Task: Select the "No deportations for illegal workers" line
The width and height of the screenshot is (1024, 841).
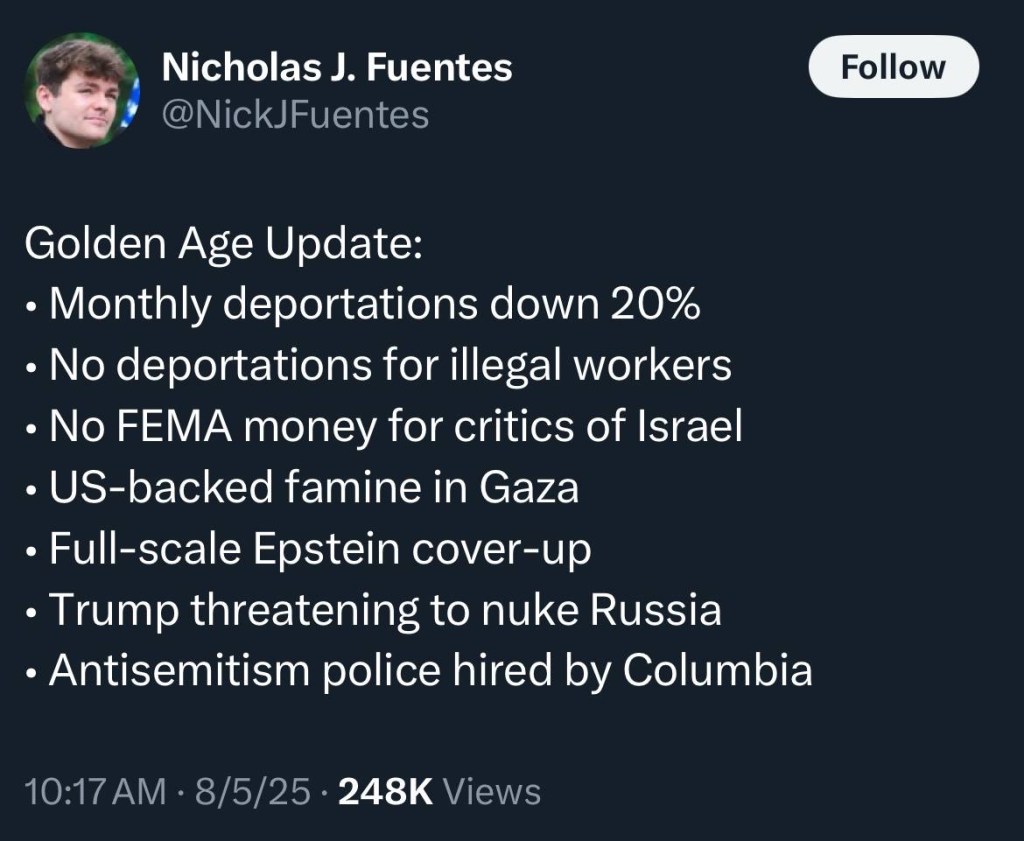Action: click(389, 367)
